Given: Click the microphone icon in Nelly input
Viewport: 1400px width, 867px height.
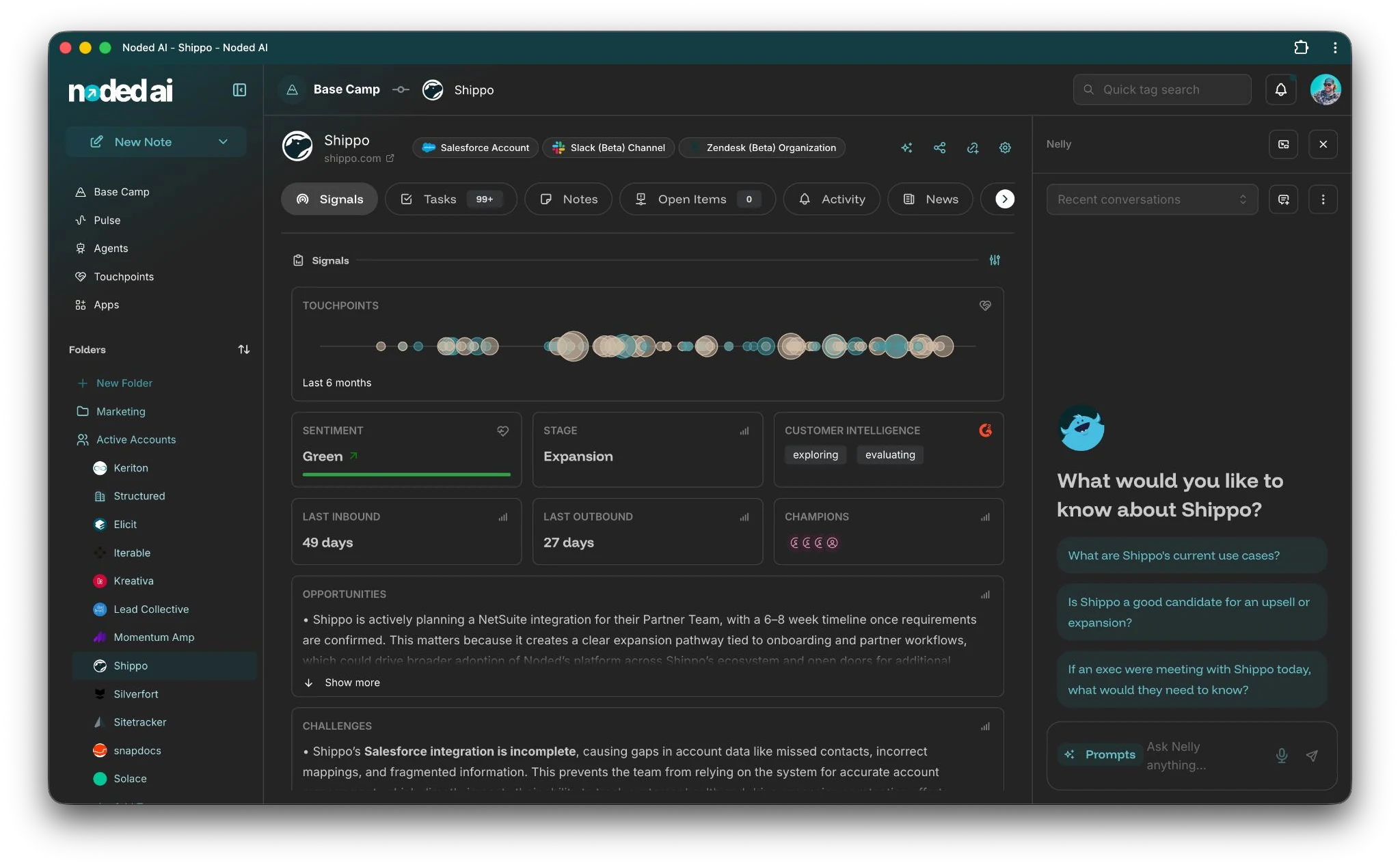Looking at the screenshot, I should pos(1282,756).
